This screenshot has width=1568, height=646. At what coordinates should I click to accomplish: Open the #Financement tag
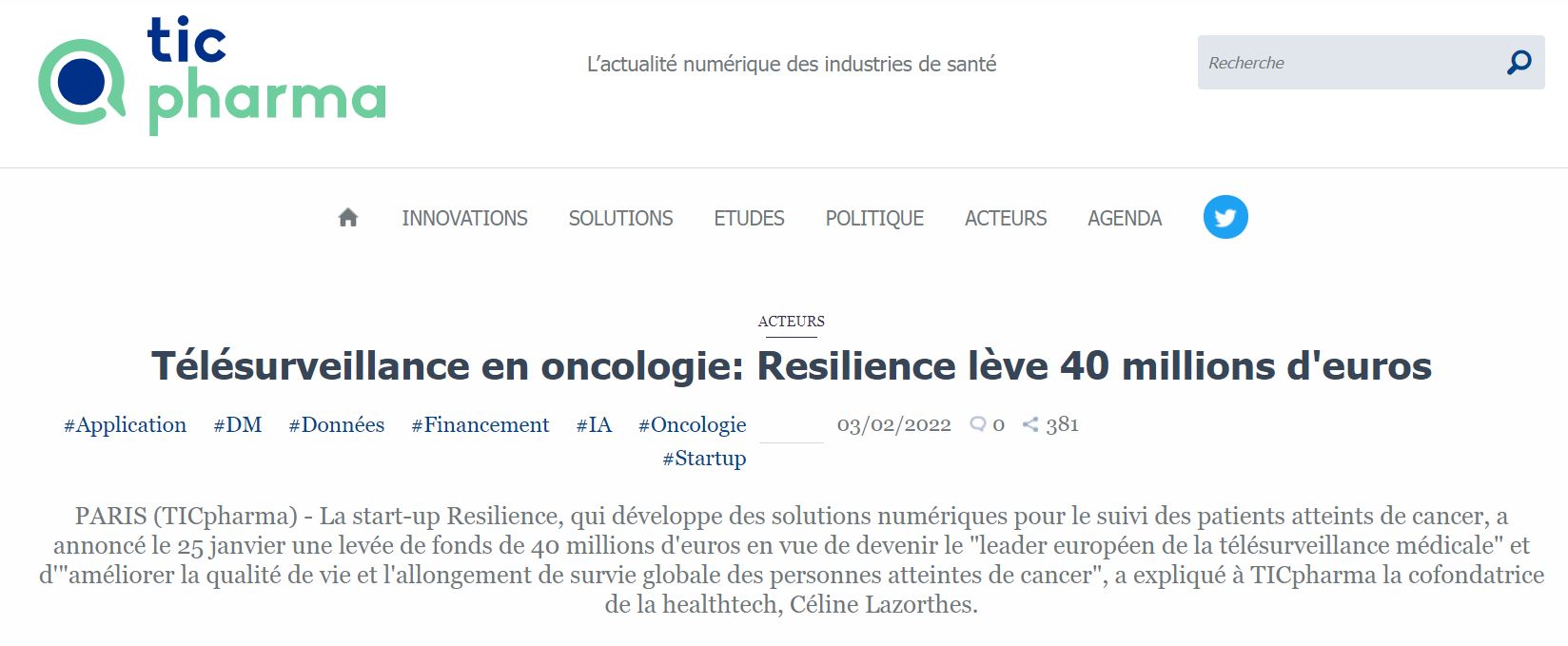[480, 424]
